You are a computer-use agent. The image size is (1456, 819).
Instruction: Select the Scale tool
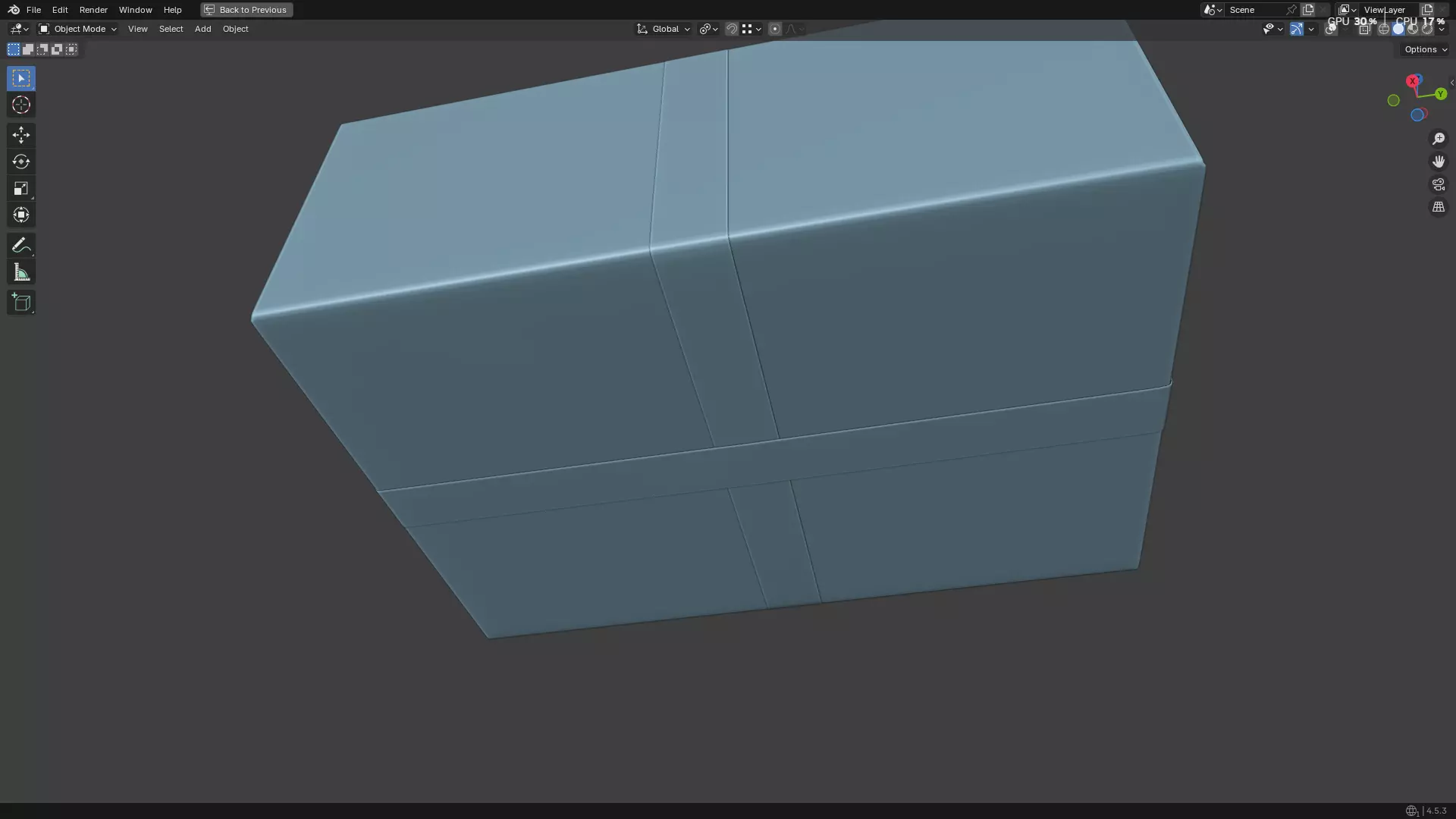tap(21, 188)
